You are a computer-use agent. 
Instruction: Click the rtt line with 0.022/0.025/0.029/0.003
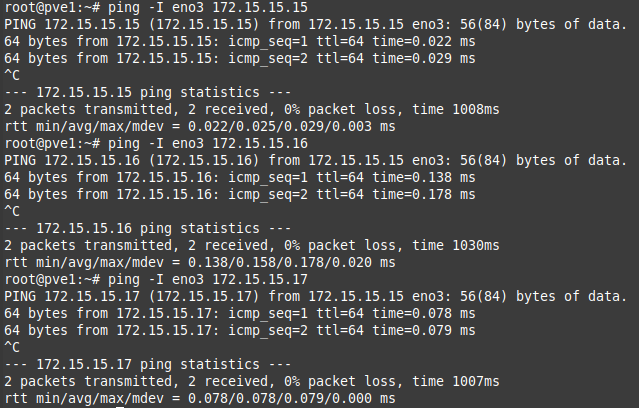(x=200, y=127)
